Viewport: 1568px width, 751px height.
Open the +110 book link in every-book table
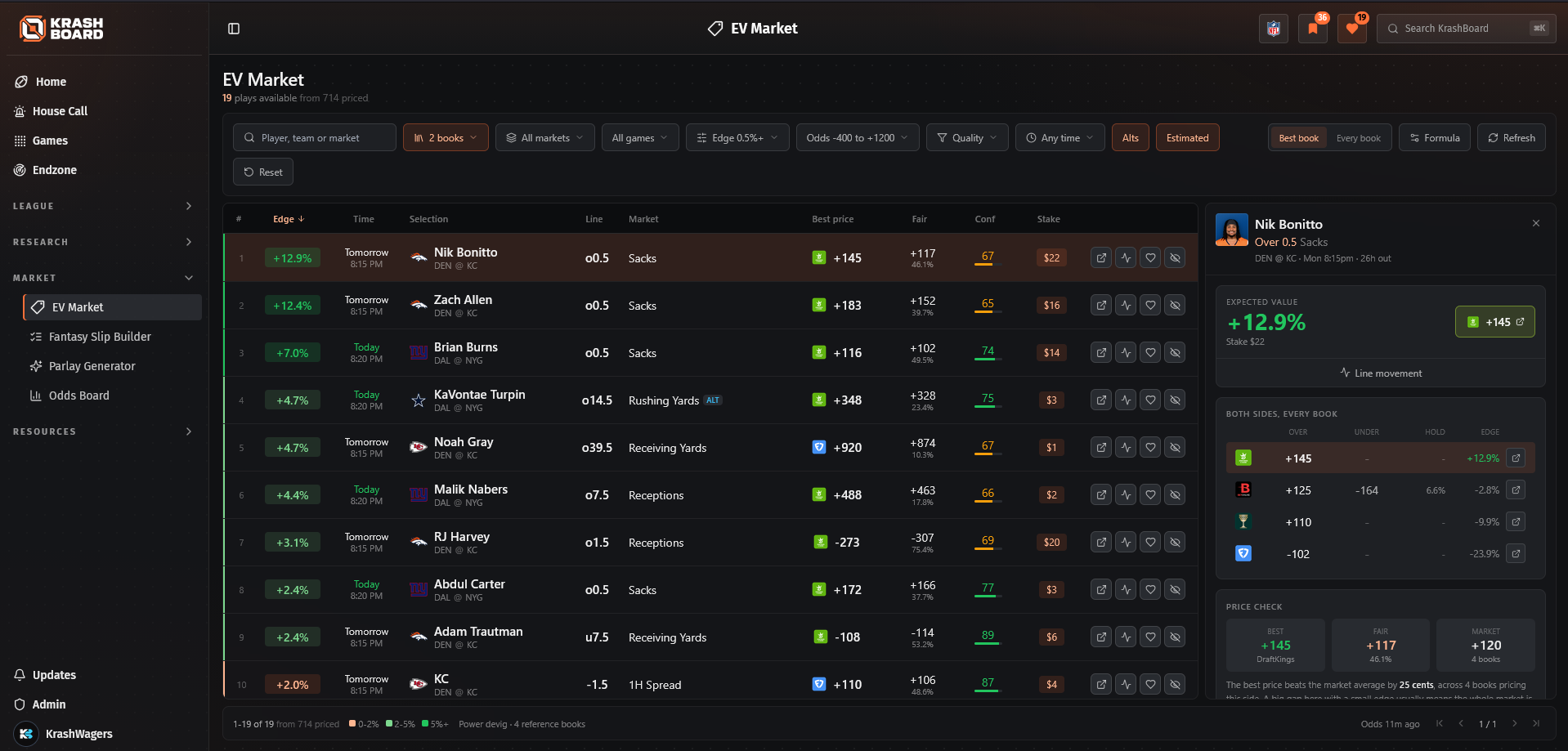1516,522
